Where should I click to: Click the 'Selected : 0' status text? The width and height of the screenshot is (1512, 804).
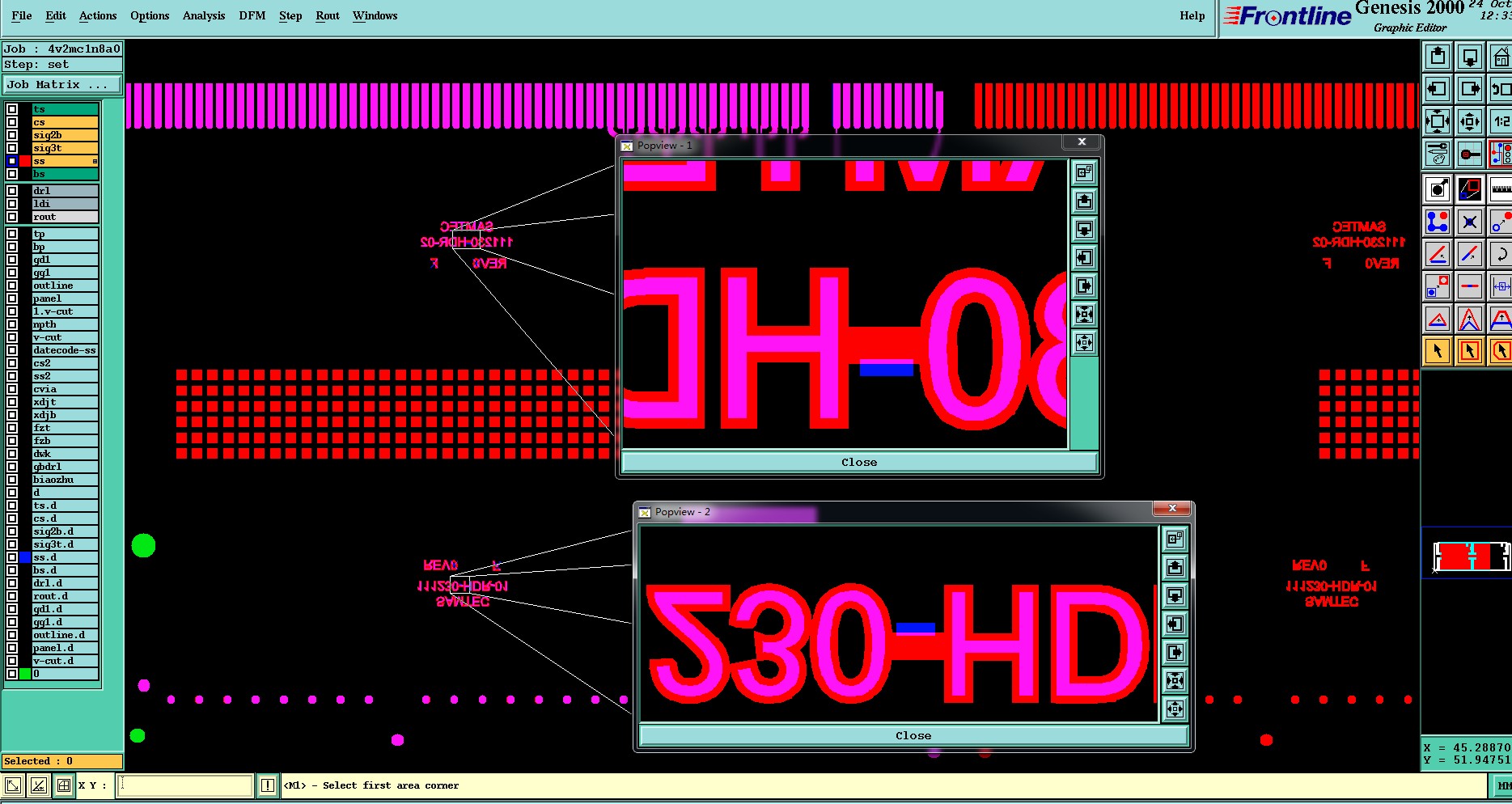[38, 761]
